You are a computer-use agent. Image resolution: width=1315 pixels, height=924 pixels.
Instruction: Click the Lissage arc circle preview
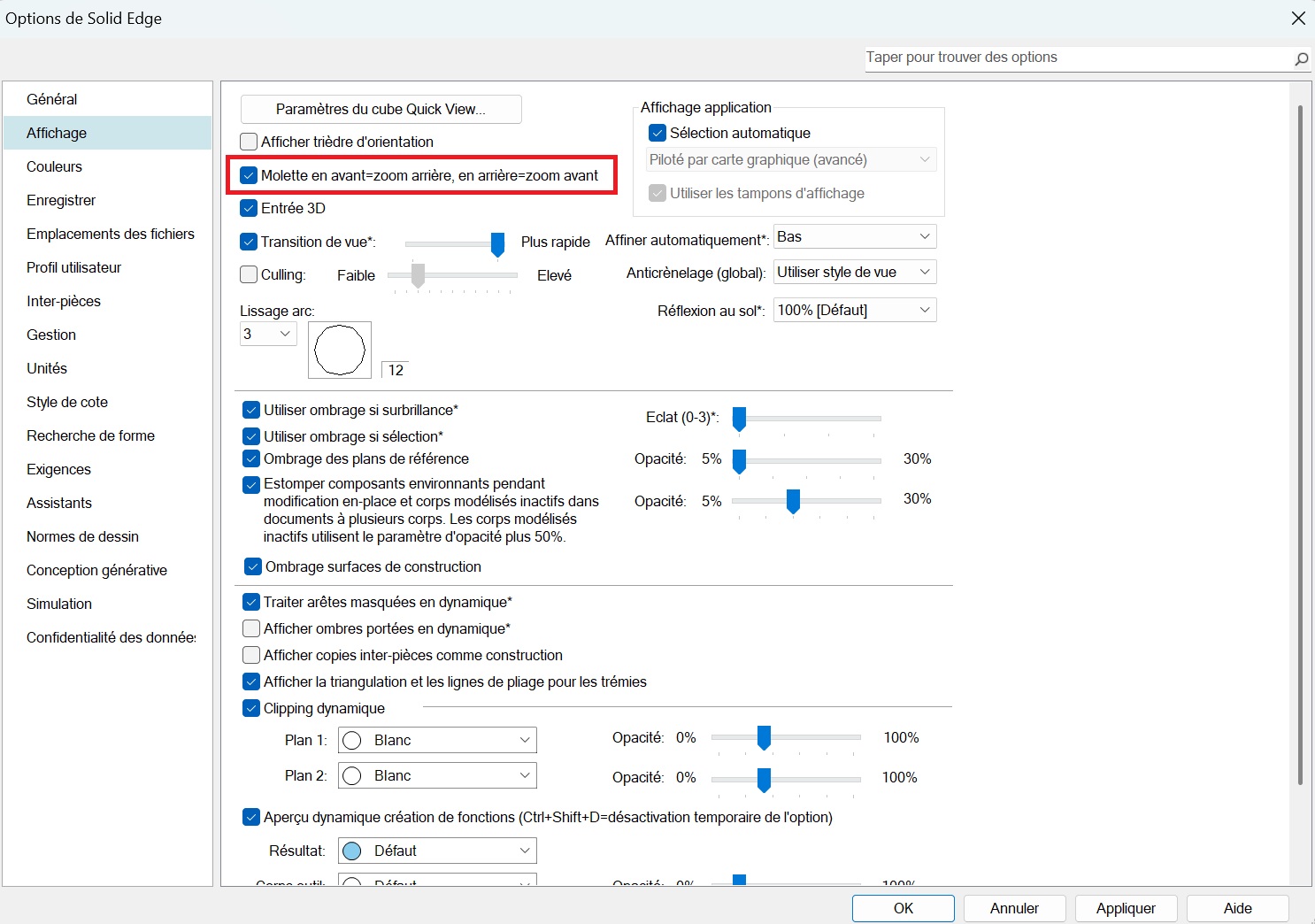[x=340, y=350]
